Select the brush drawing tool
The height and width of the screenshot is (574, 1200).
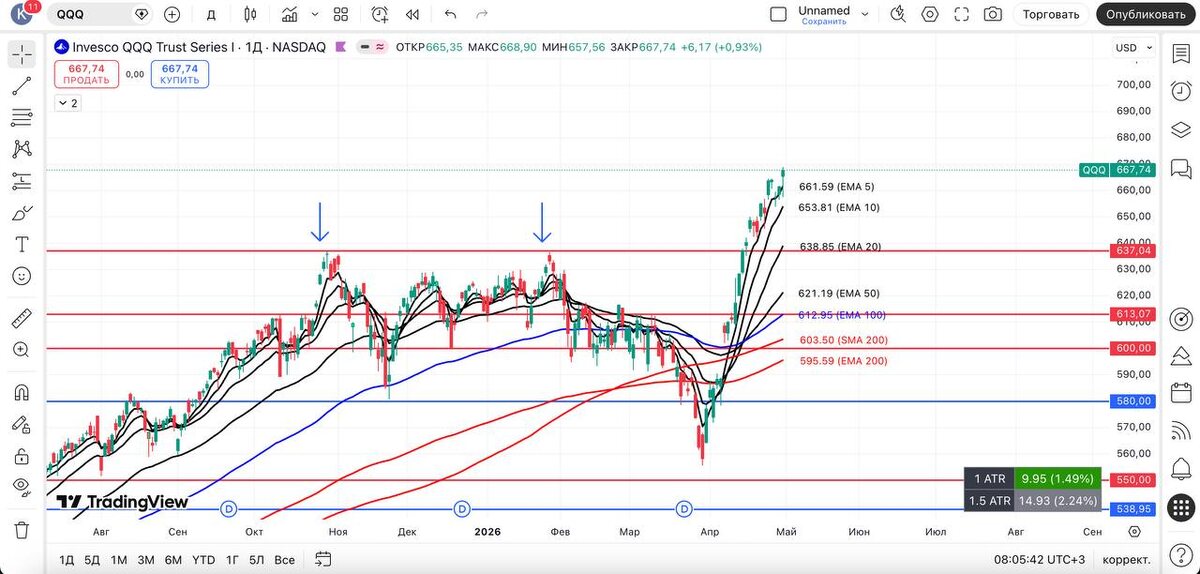[x=21, y=213]
